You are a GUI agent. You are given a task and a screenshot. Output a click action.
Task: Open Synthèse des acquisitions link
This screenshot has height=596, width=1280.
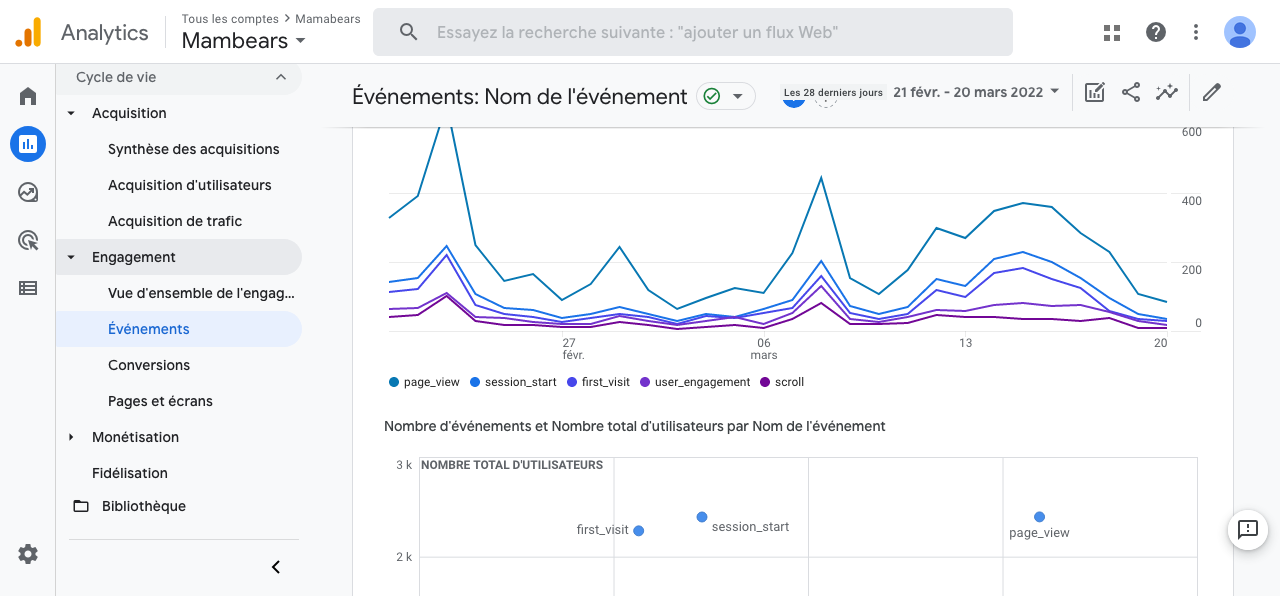point(194,149)
